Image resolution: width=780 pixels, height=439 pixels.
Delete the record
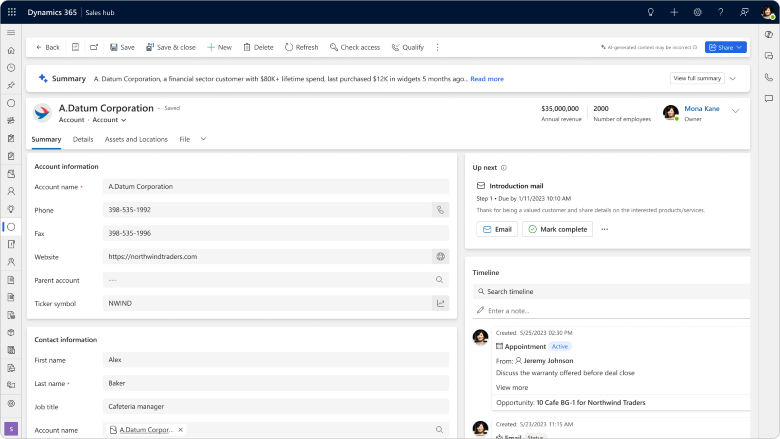pos(258,47)
